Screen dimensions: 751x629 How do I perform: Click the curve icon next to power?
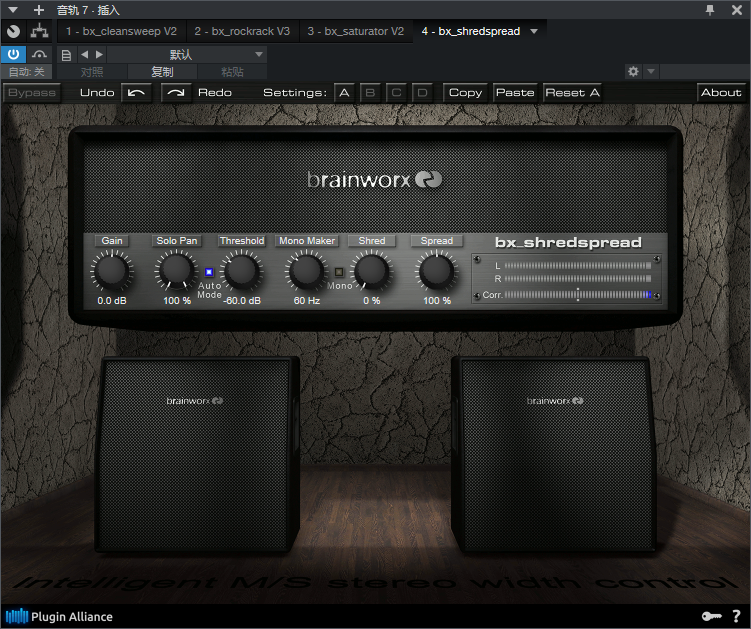[39, 54]
